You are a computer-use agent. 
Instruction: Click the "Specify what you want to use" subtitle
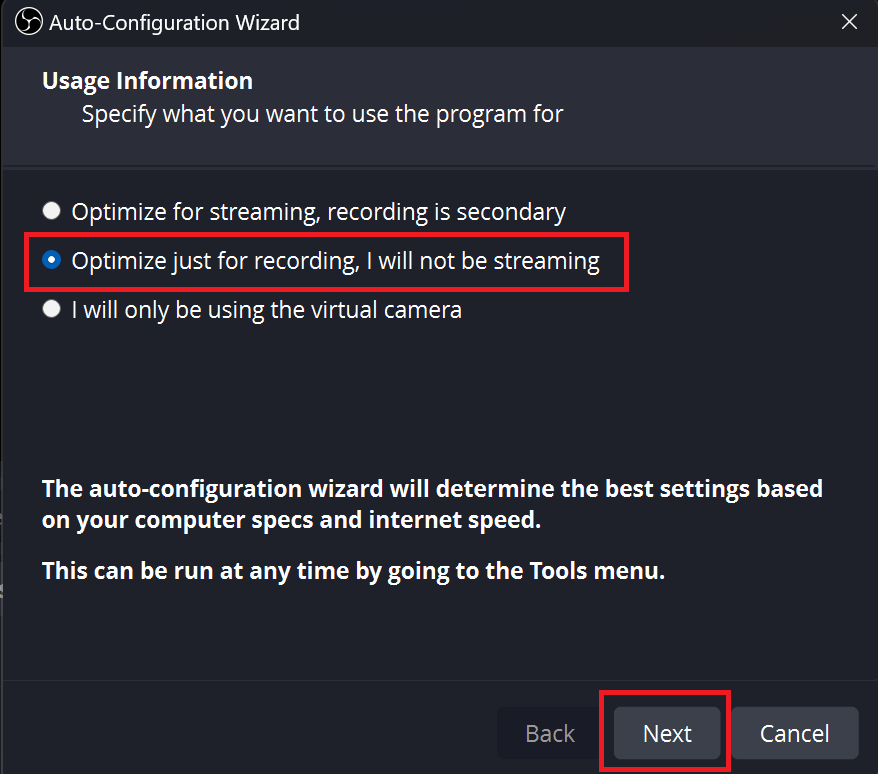point(322,114)
